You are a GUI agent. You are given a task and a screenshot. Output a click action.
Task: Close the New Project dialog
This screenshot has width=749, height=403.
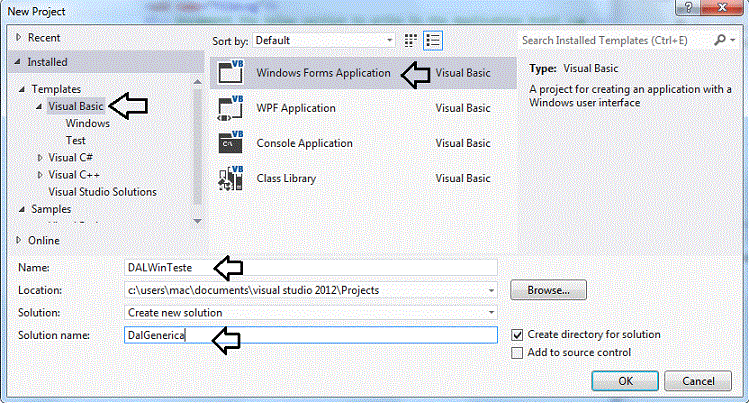click(722, 7)
